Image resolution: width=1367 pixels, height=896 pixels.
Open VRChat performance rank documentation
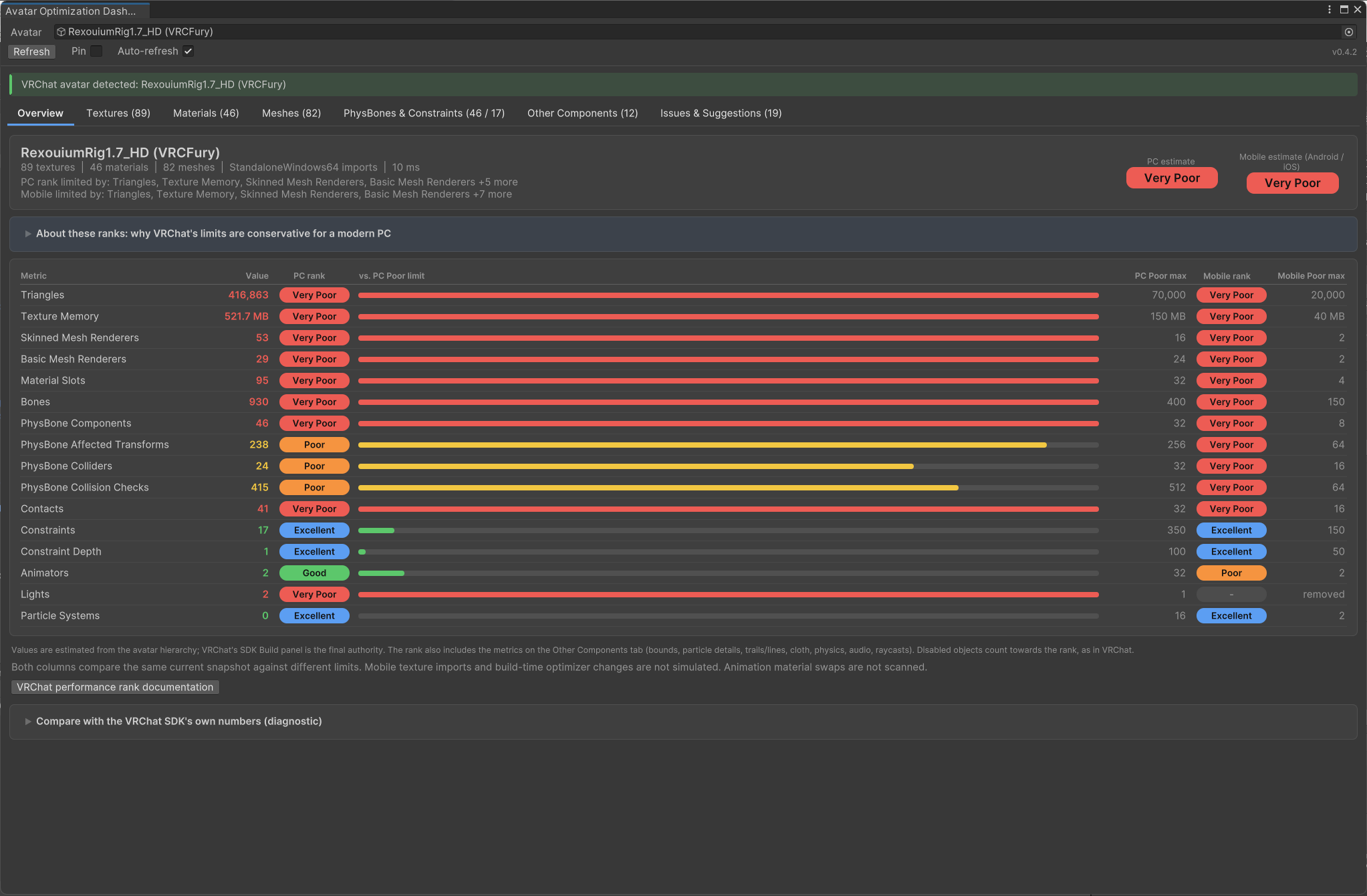(115, 688)
